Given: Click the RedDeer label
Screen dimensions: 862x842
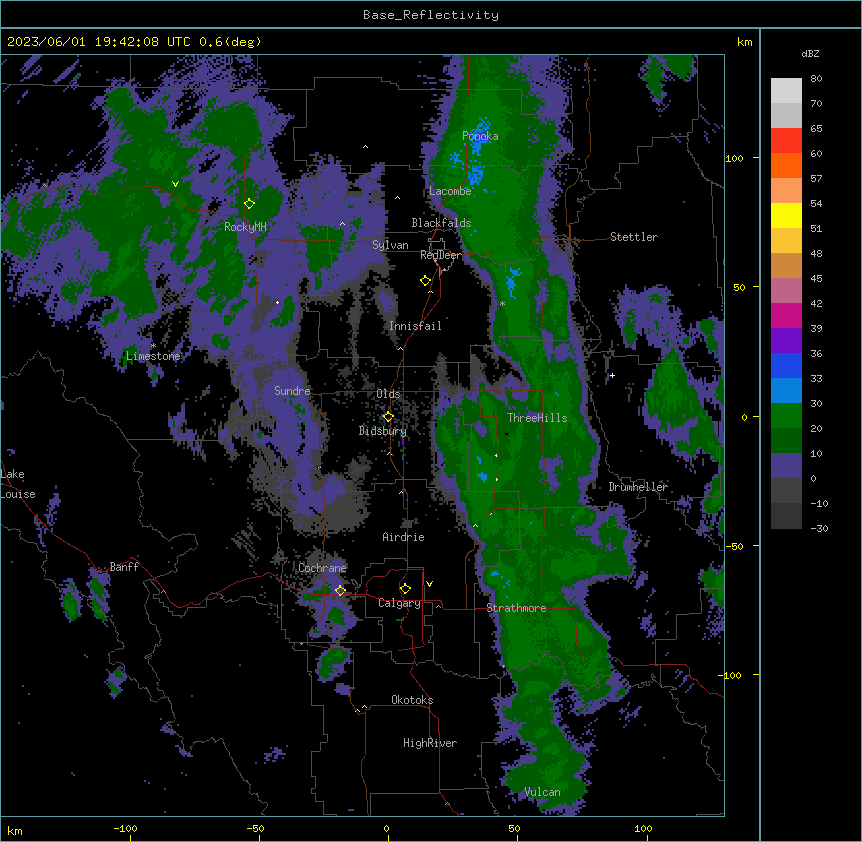Looking at the screenshot, I should 441,255.
